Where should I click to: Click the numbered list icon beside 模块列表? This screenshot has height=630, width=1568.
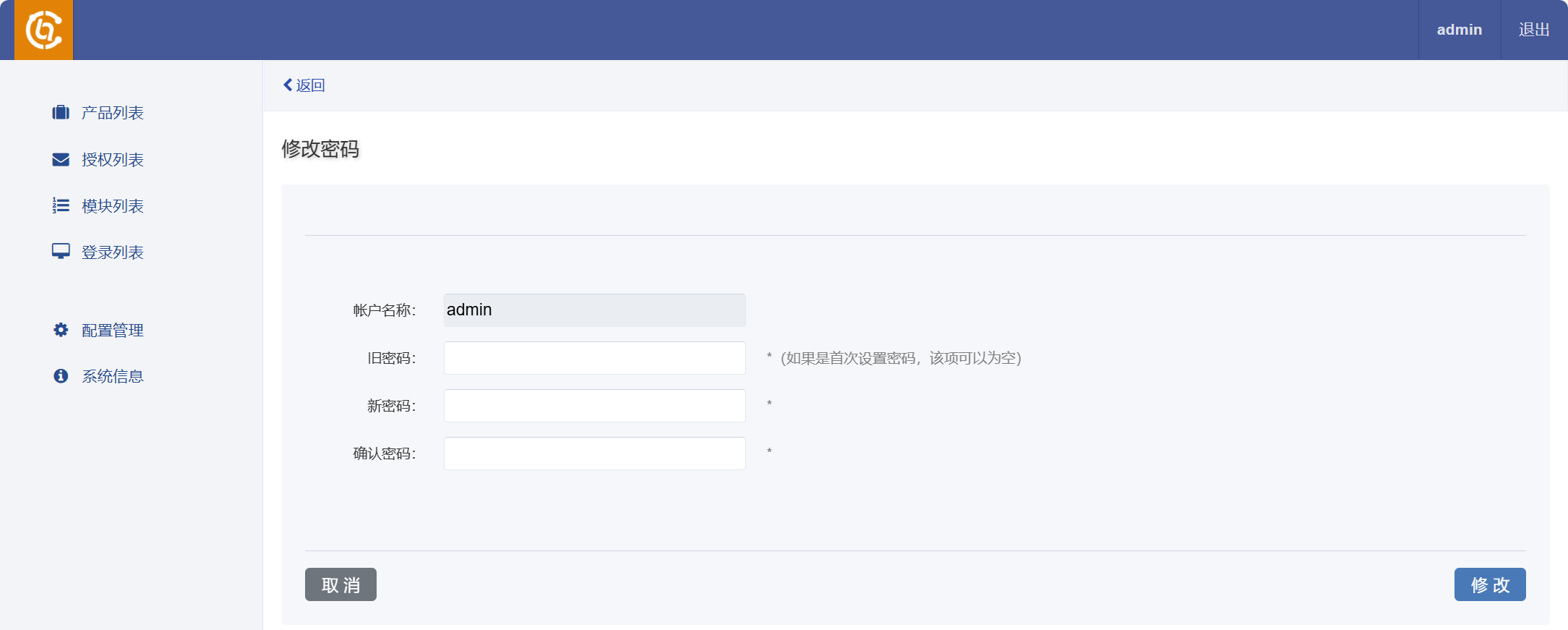click(61, 205)
